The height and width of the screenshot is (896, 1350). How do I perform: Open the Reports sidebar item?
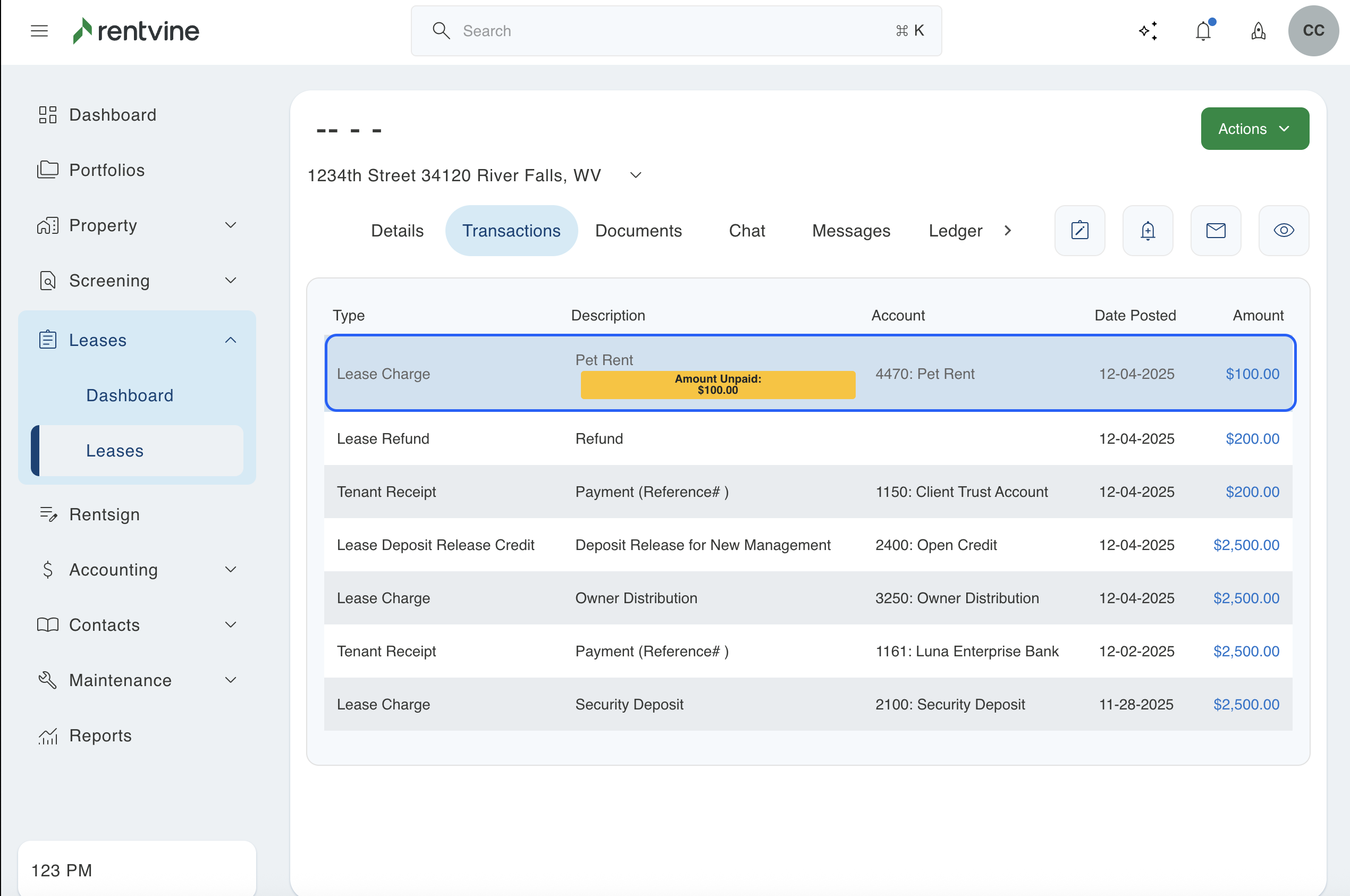[x=100, y=736]
